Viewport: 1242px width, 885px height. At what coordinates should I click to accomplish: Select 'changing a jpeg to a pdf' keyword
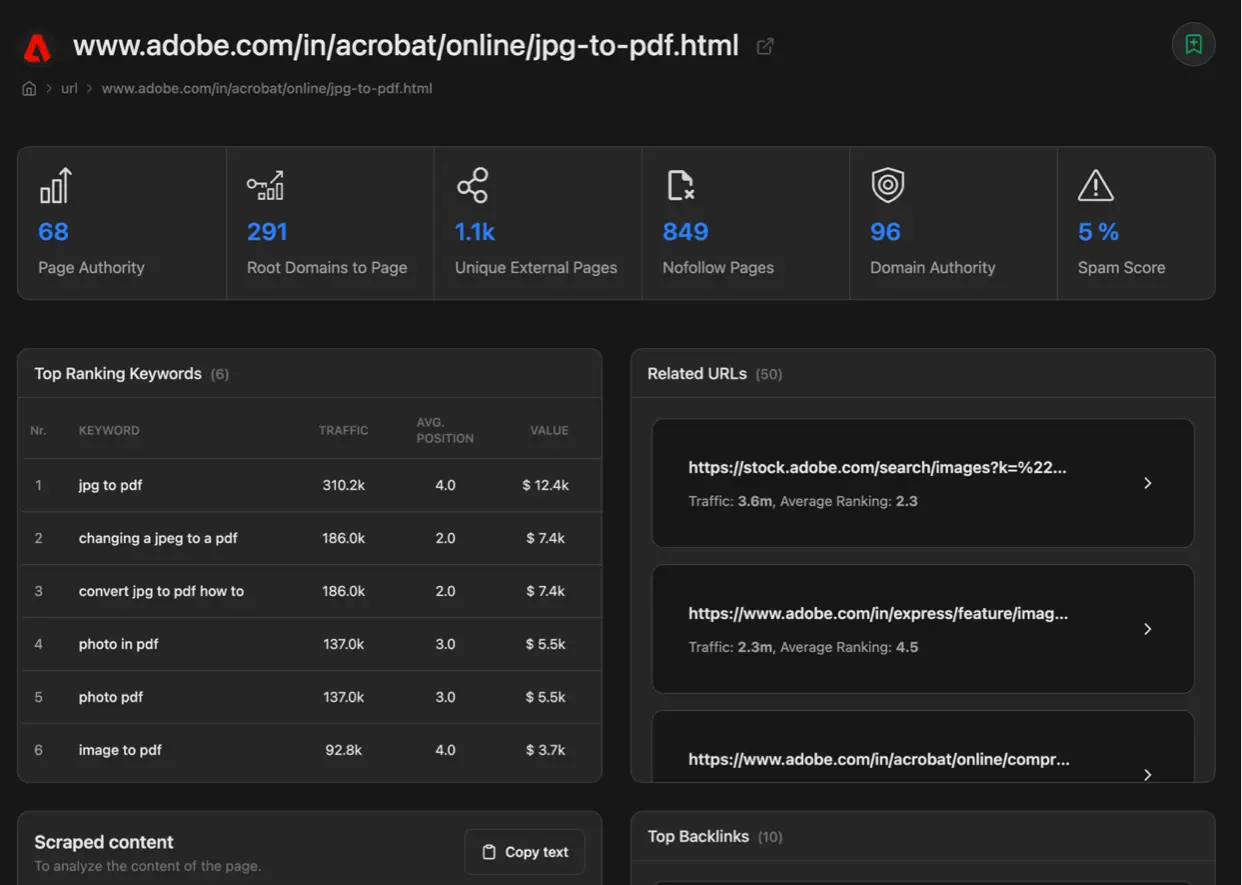[x=158, y=538]
